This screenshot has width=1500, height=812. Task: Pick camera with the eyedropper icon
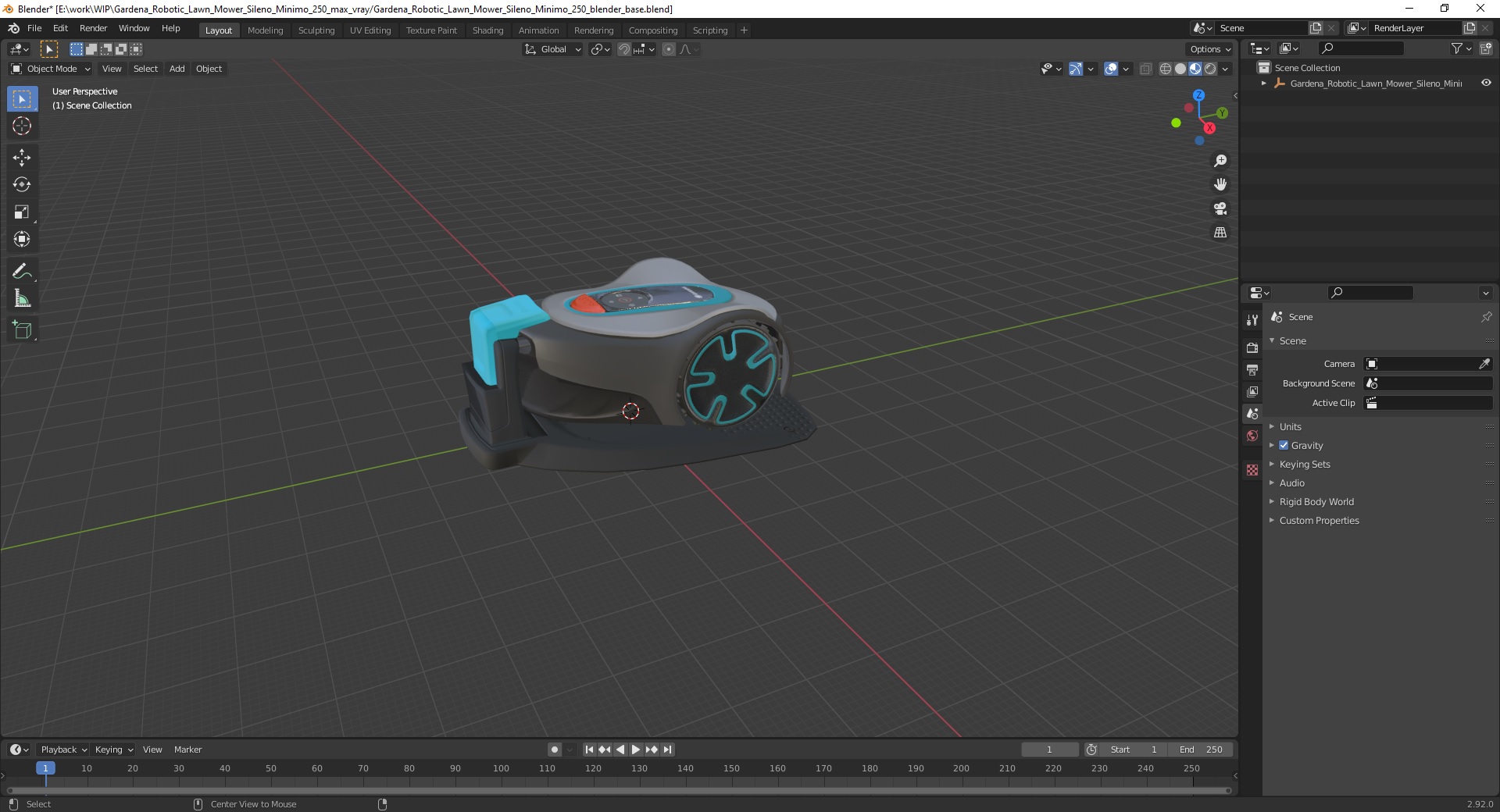1484,364
